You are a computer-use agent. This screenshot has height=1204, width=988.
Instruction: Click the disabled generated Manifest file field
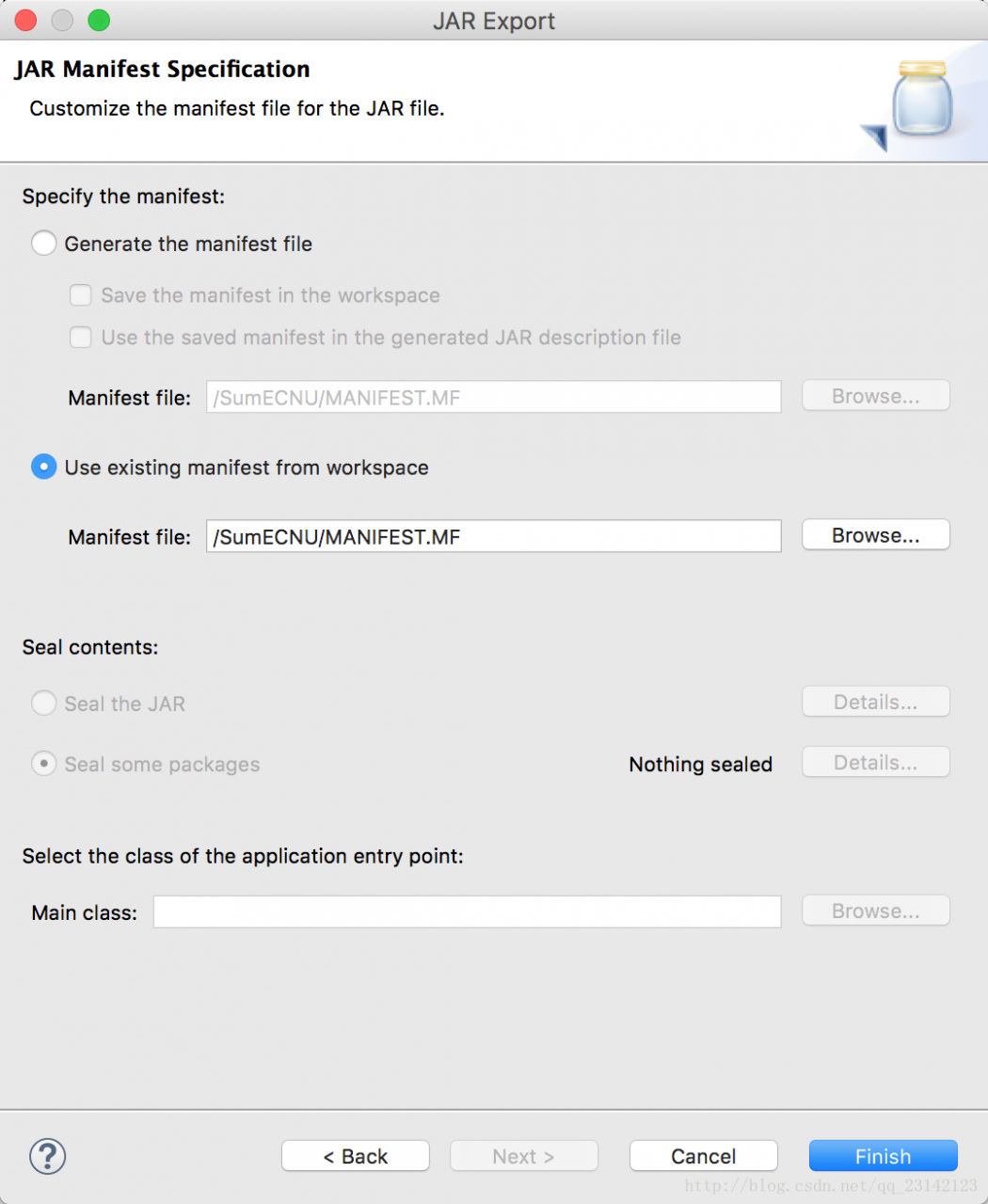pyautogui.click(x=494, y=397)
